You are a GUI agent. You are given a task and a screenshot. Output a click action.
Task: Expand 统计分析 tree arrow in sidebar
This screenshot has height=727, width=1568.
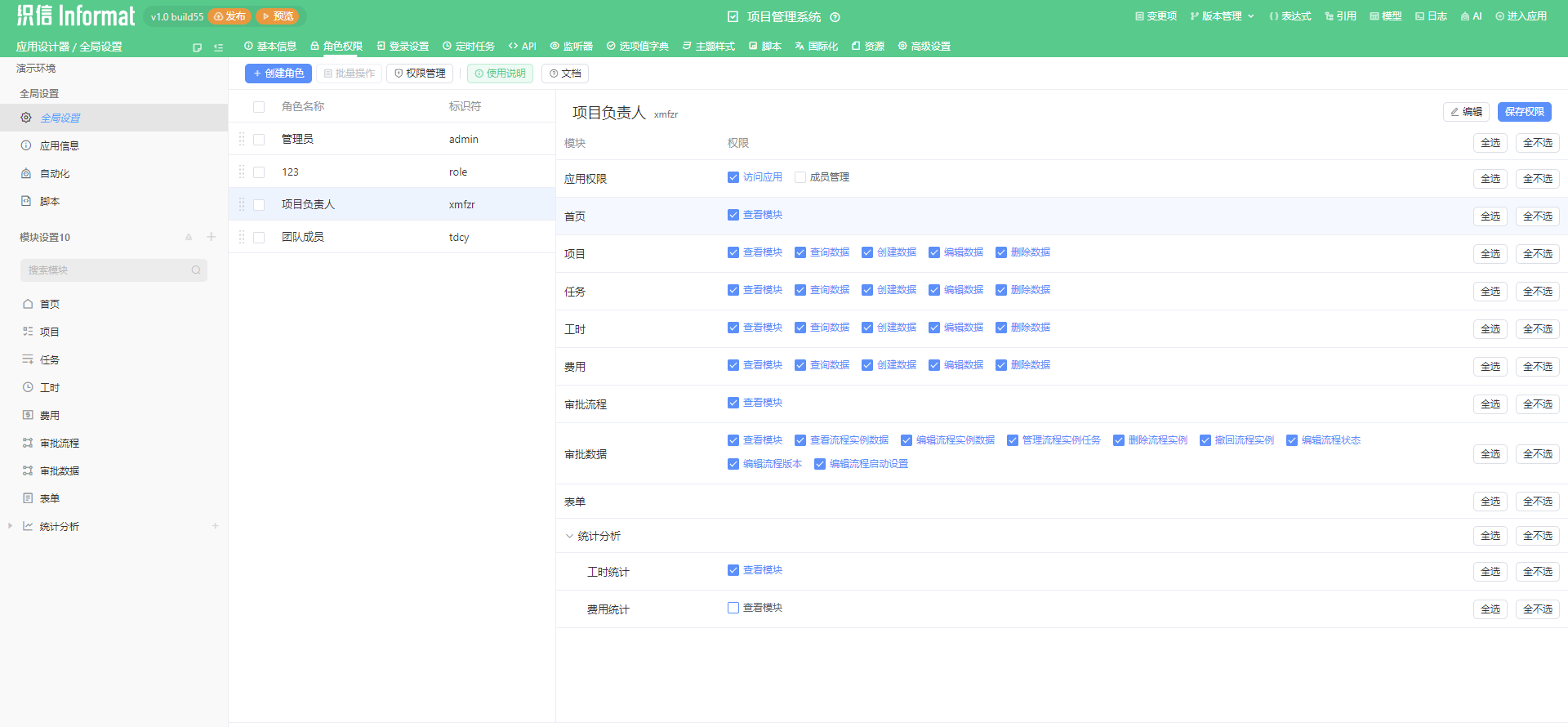pyautogui.click(x=10, y=526)
